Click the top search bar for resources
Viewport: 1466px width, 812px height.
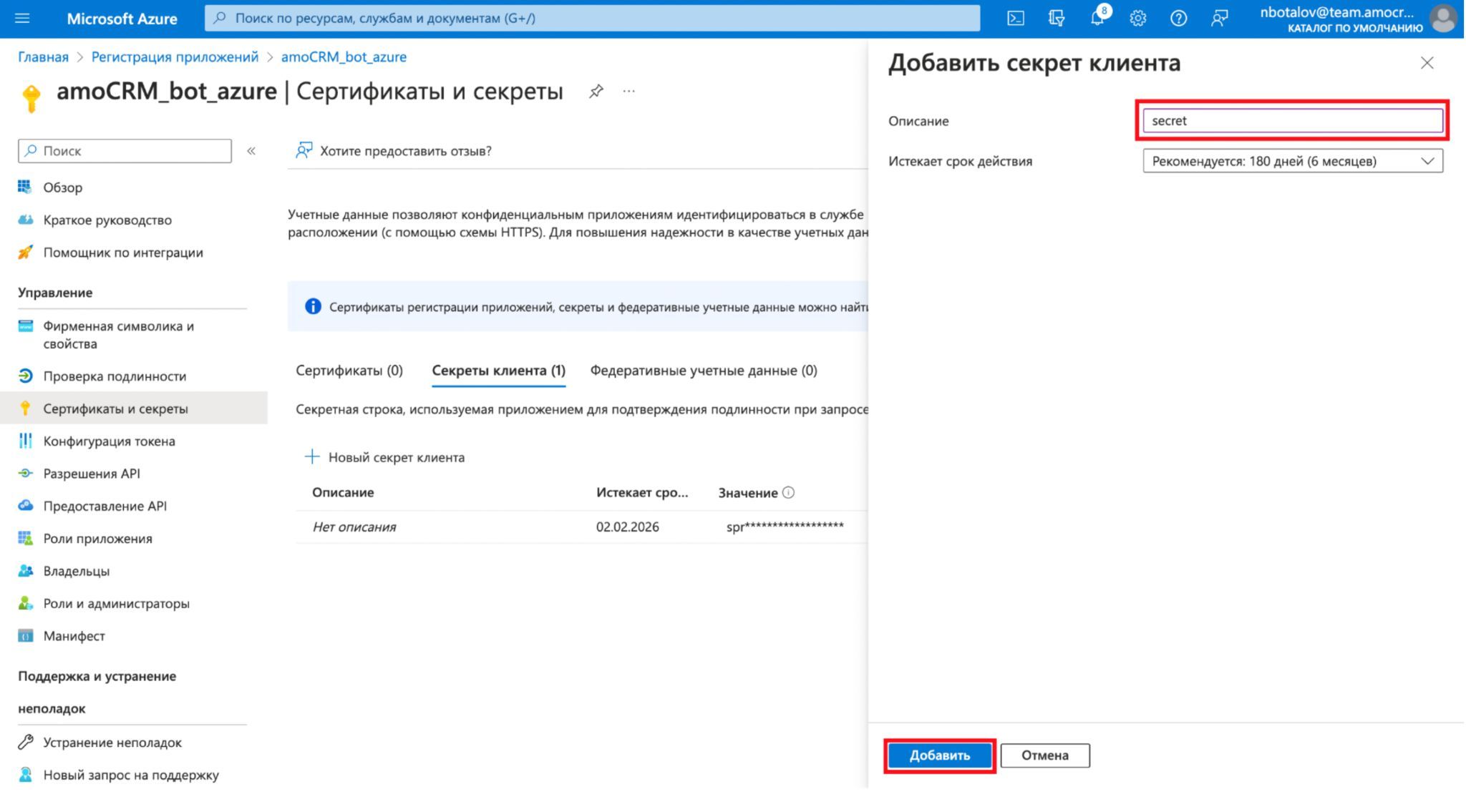592,18
